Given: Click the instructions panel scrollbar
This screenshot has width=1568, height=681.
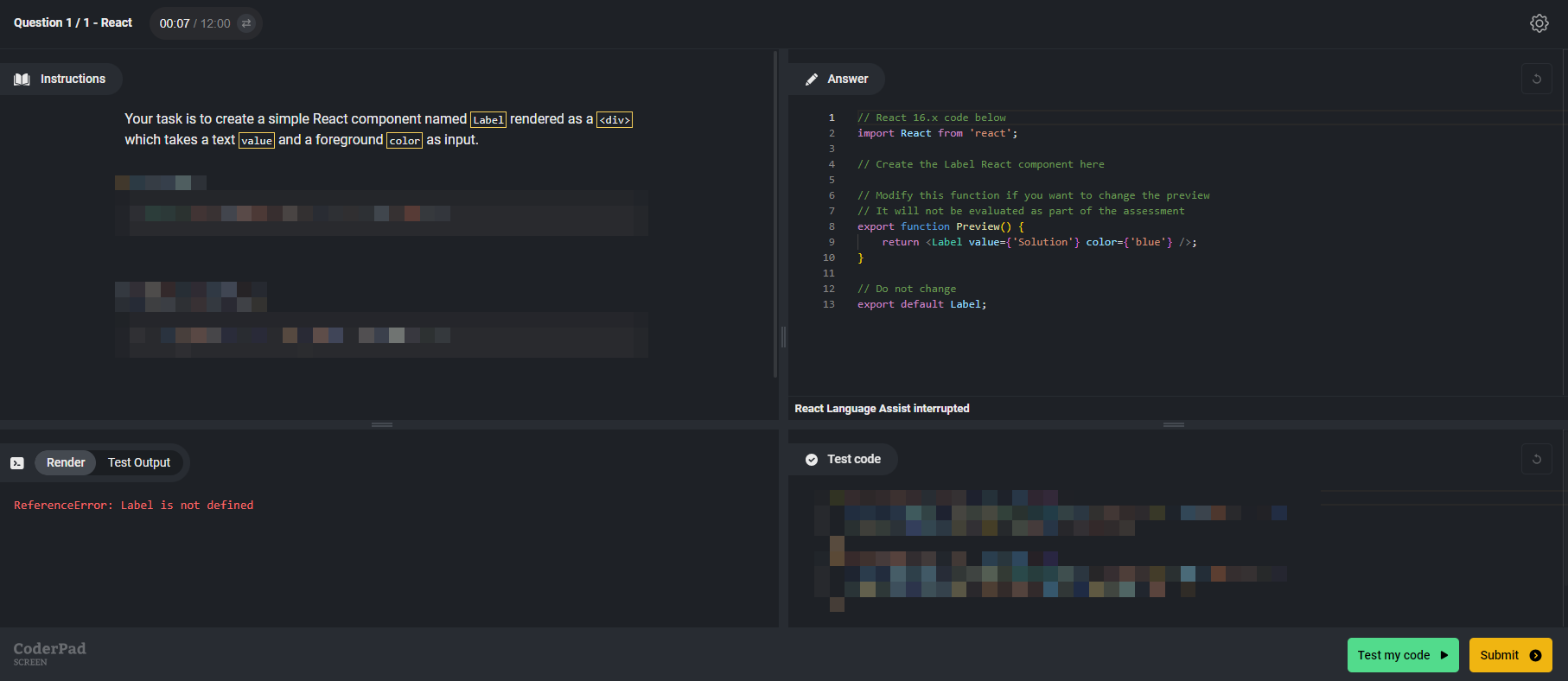Looking at the screenshot, I should click(775, 216).
